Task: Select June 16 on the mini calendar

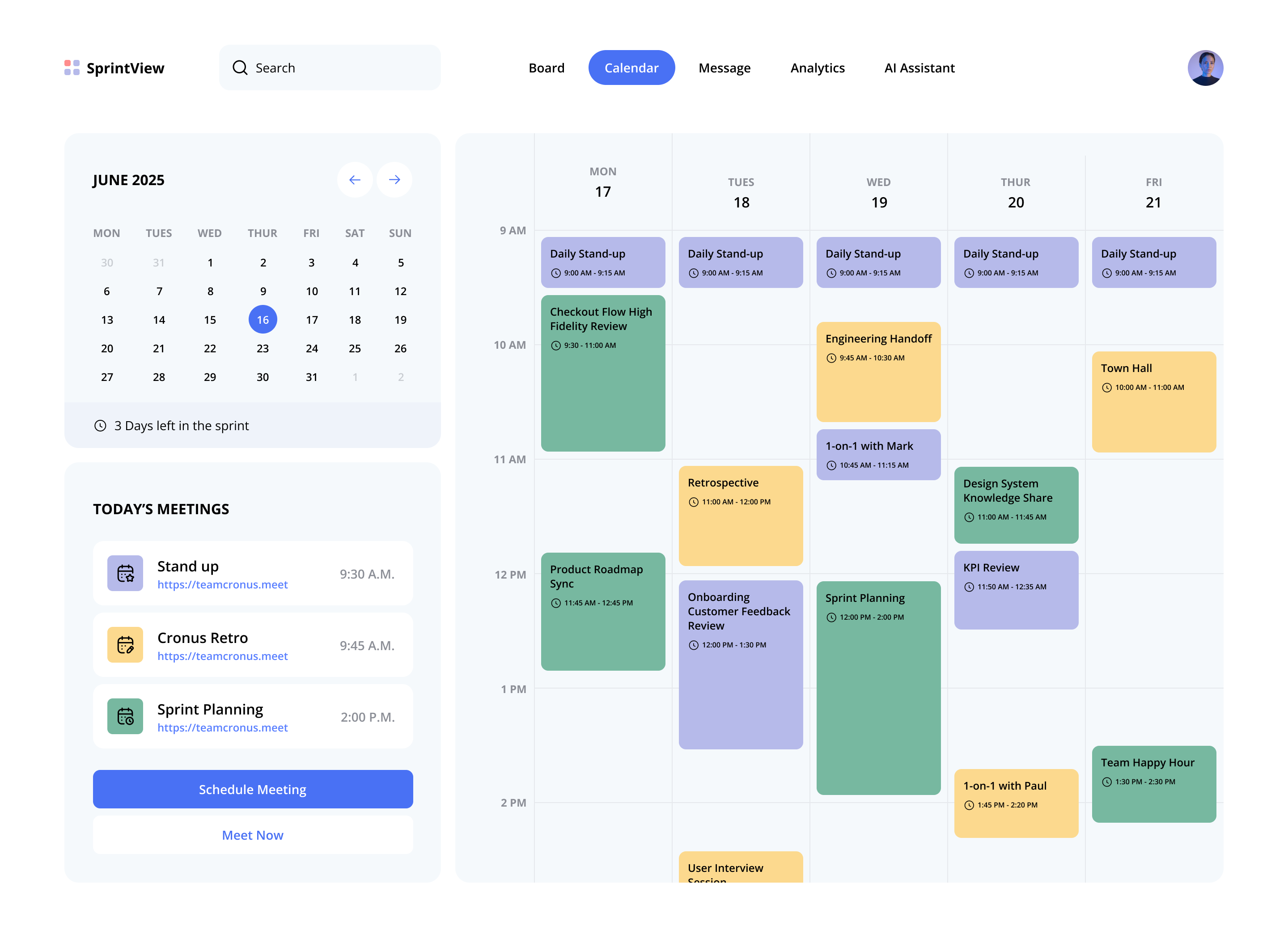Action: (263, 319)
